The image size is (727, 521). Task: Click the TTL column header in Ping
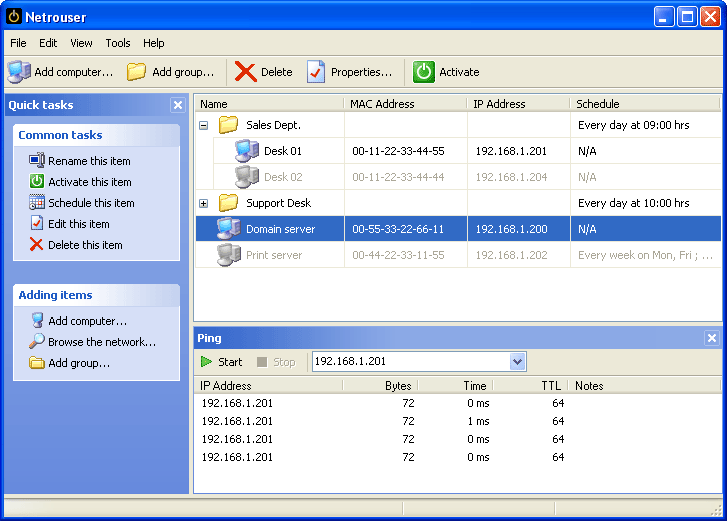click(531, 386)
